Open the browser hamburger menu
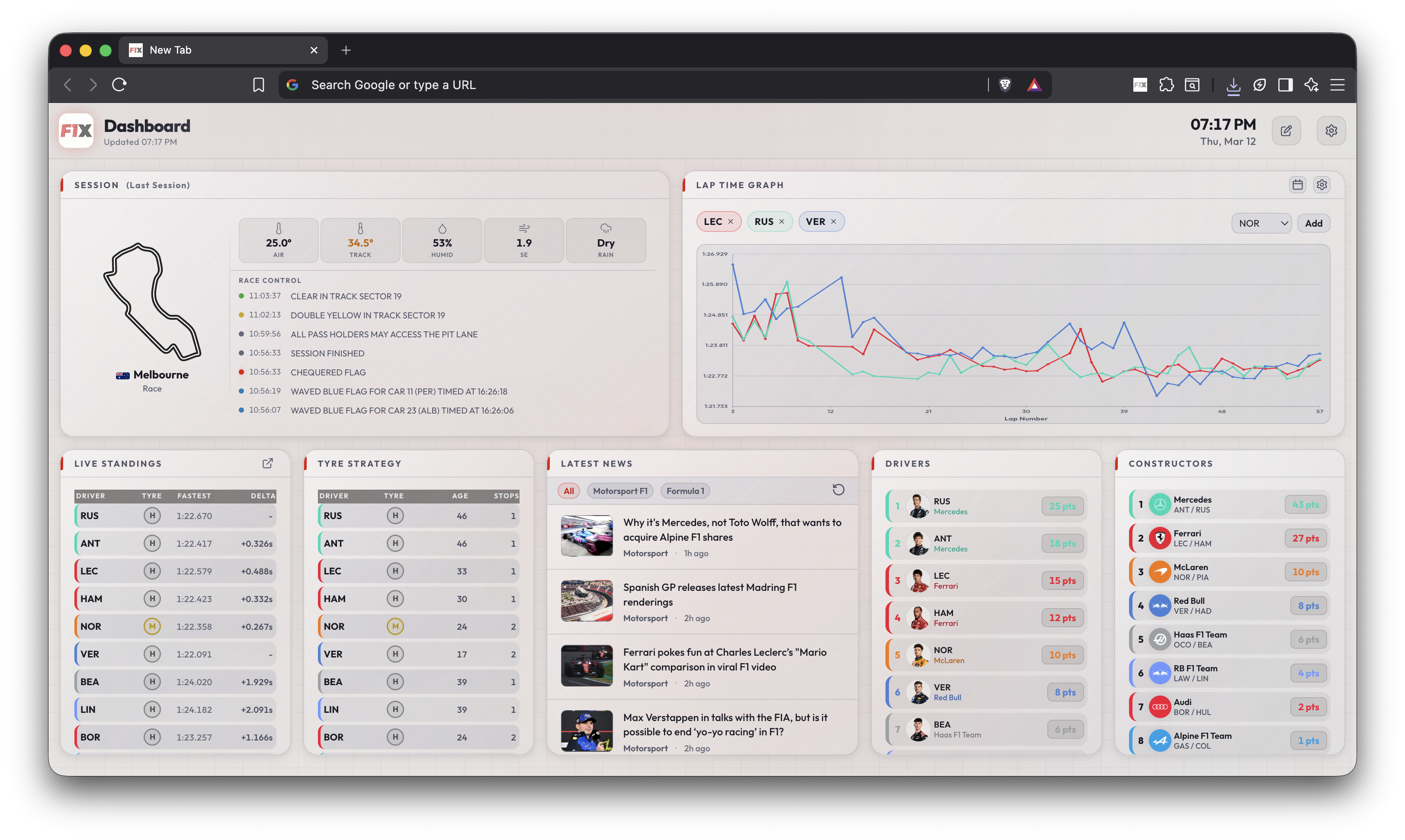1405x840 pixels. 1338,84
